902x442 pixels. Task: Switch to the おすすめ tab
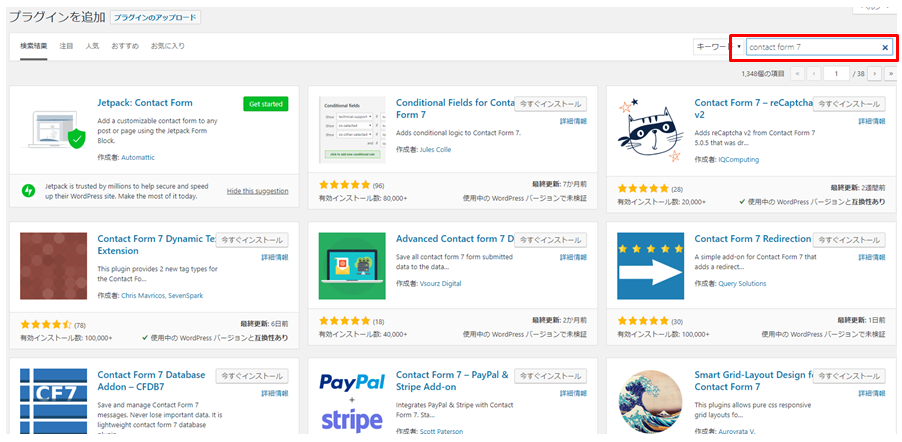point(125,46)
